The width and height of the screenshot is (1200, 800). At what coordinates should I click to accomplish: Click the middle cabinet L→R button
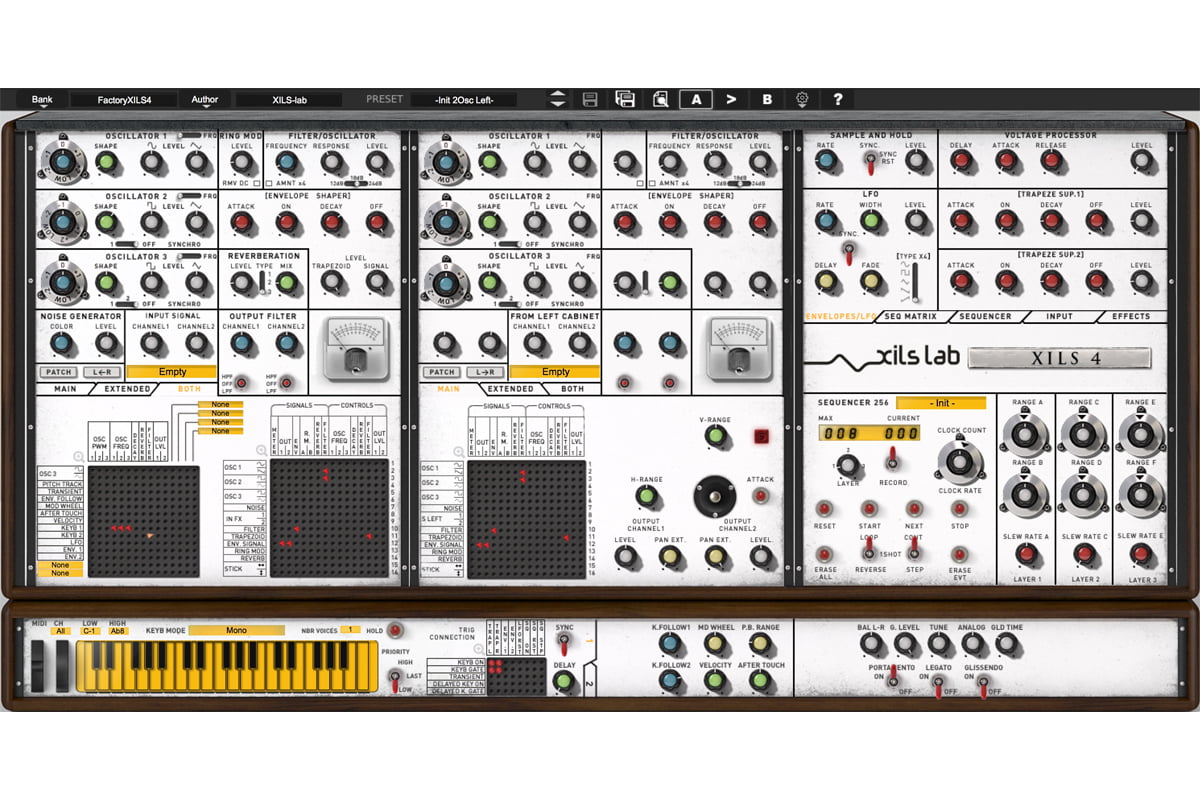[x=484, y=372]
